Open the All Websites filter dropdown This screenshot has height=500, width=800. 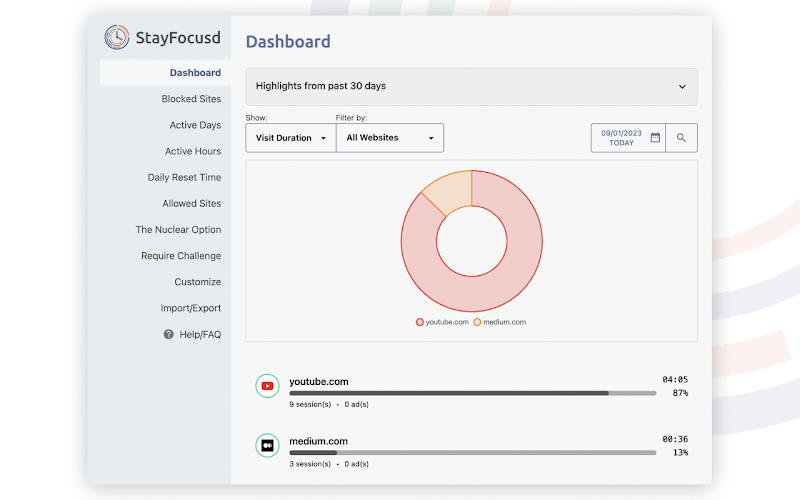[390, 138]
